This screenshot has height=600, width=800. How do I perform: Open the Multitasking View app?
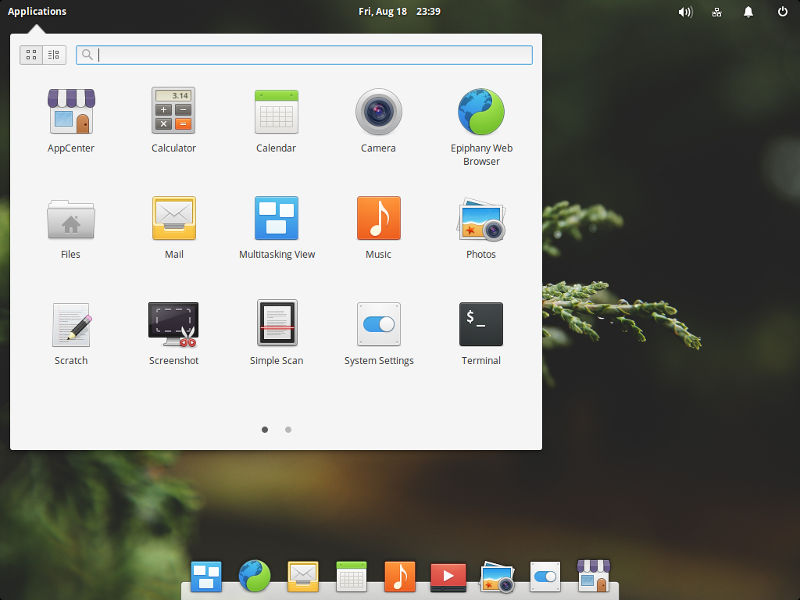point(277,228)
